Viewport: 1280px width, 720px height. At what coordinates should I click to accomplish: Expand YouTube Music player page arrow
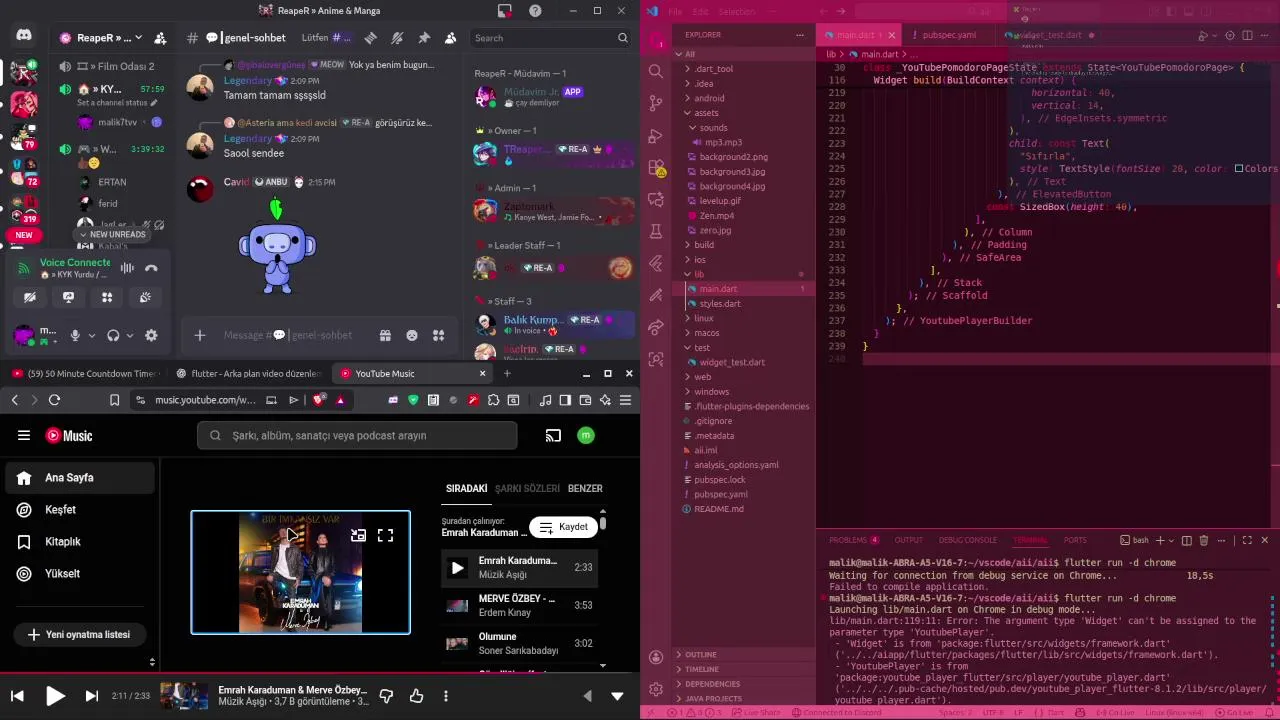[617, 696]
